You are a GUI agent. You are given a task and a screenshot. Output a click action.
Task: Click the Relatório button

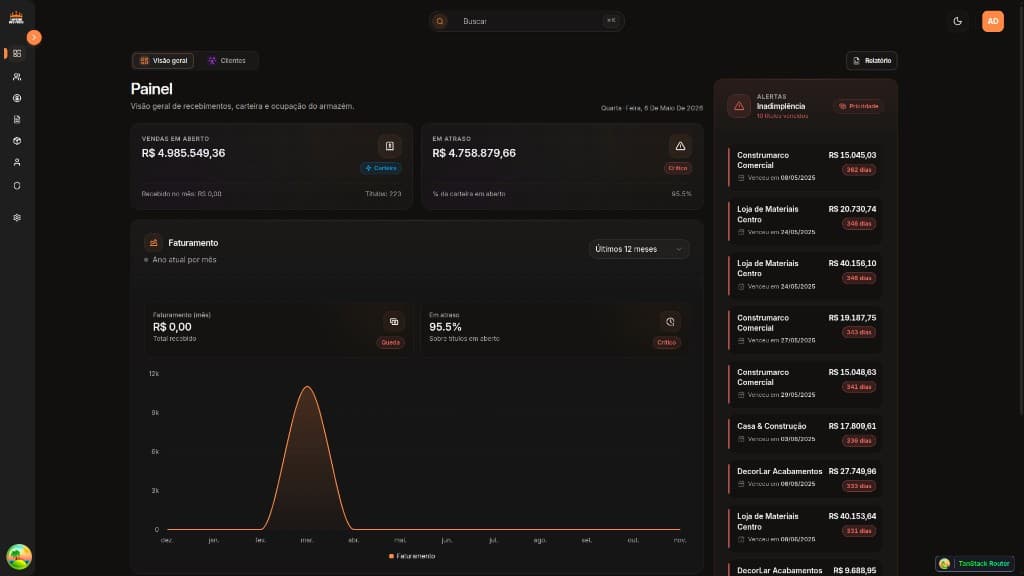point(871,61)
